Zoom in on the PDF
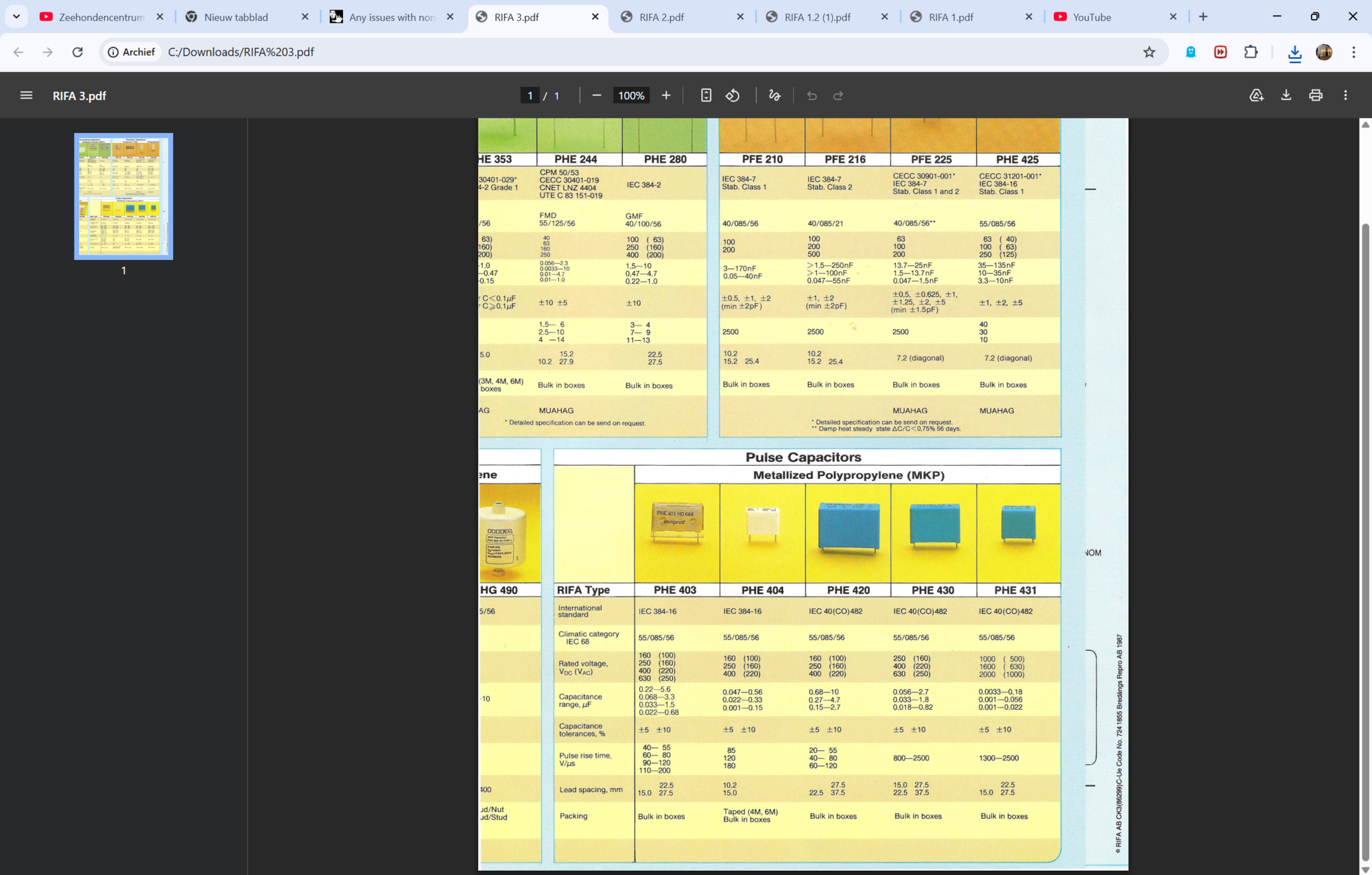Image resolution: width=1372 pixels, height=875 pixels. tap(666, 95)
